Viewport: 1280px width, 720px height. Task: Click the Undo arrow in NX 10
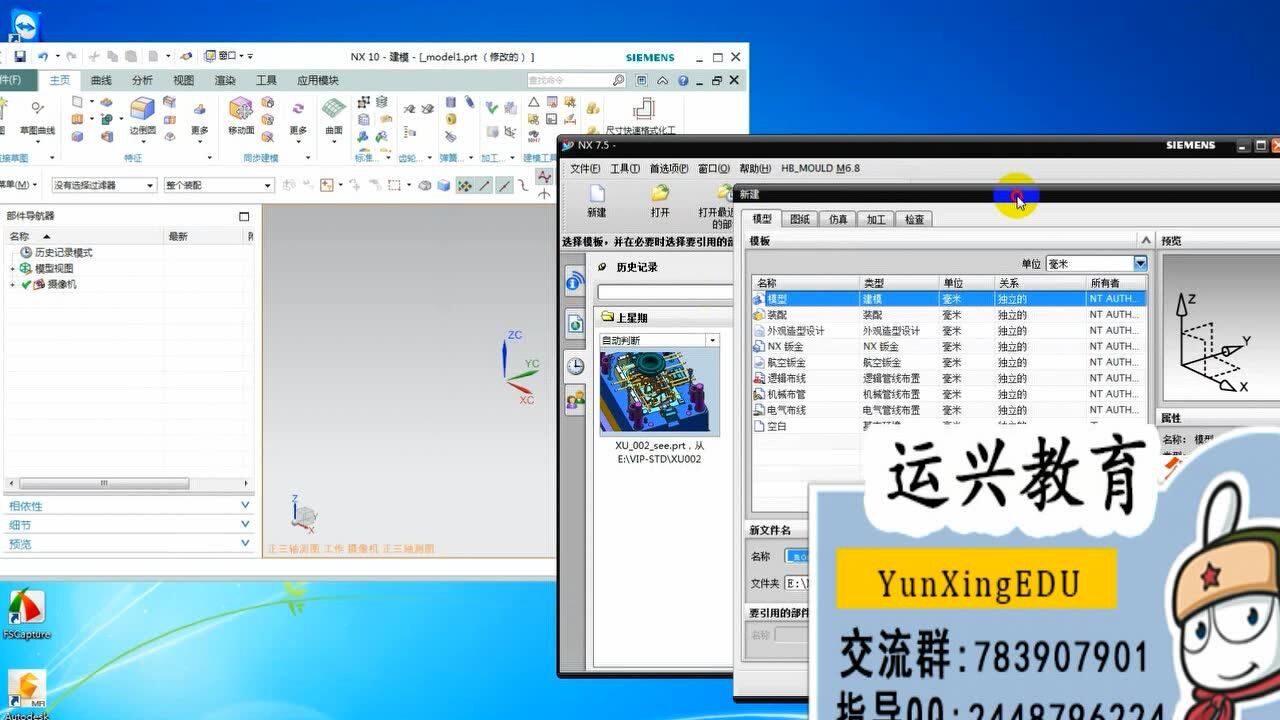coord(43,57)
